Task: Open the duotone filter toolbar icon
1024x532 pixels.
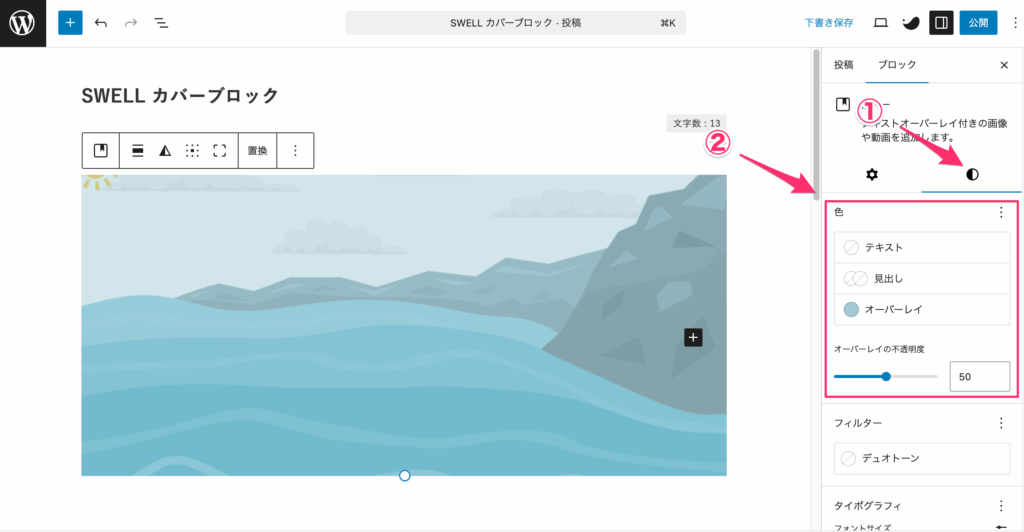Action: pos(165,151)
